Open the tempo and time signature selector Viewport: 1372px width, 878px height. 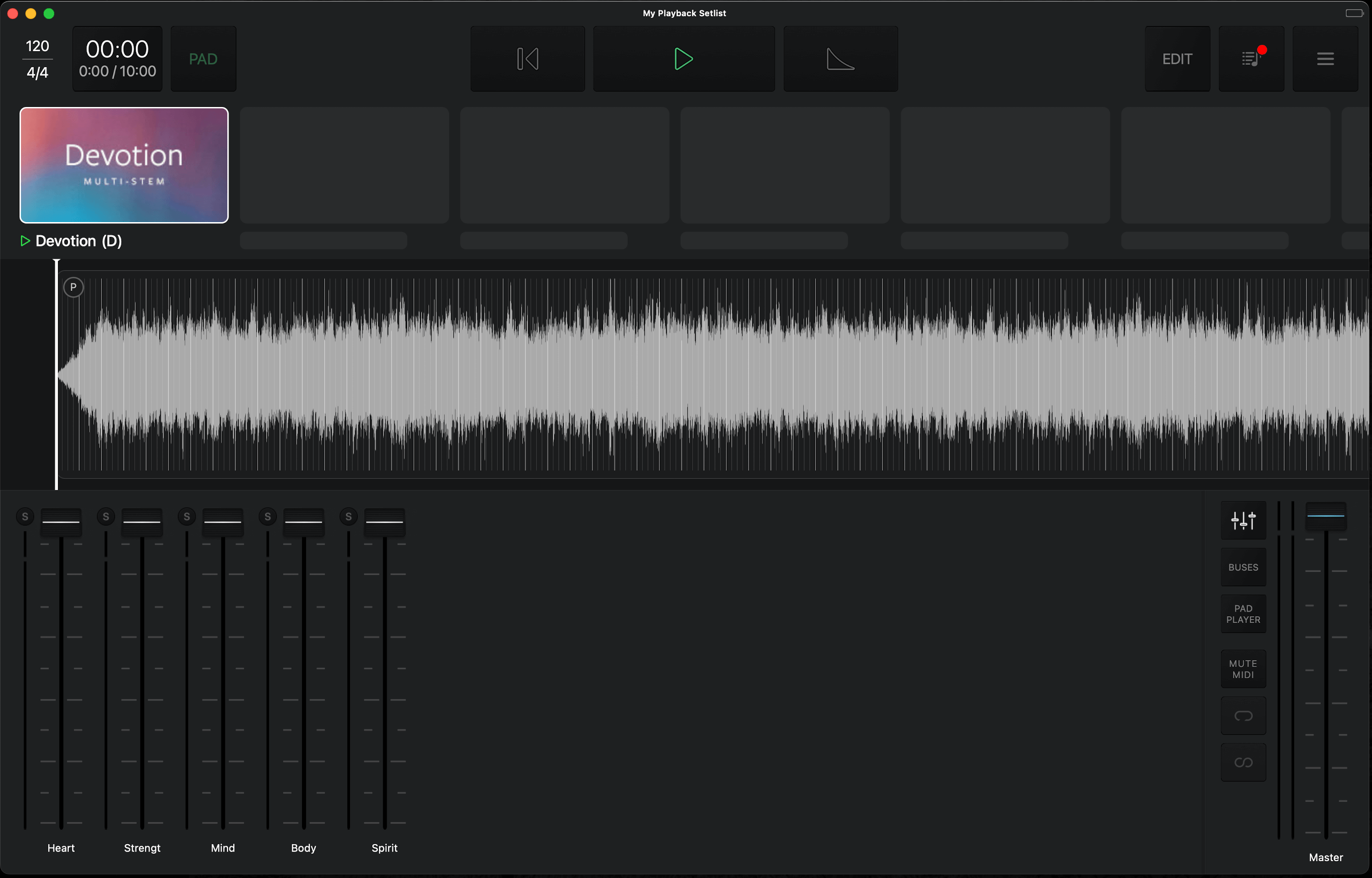tap(38, 59)
